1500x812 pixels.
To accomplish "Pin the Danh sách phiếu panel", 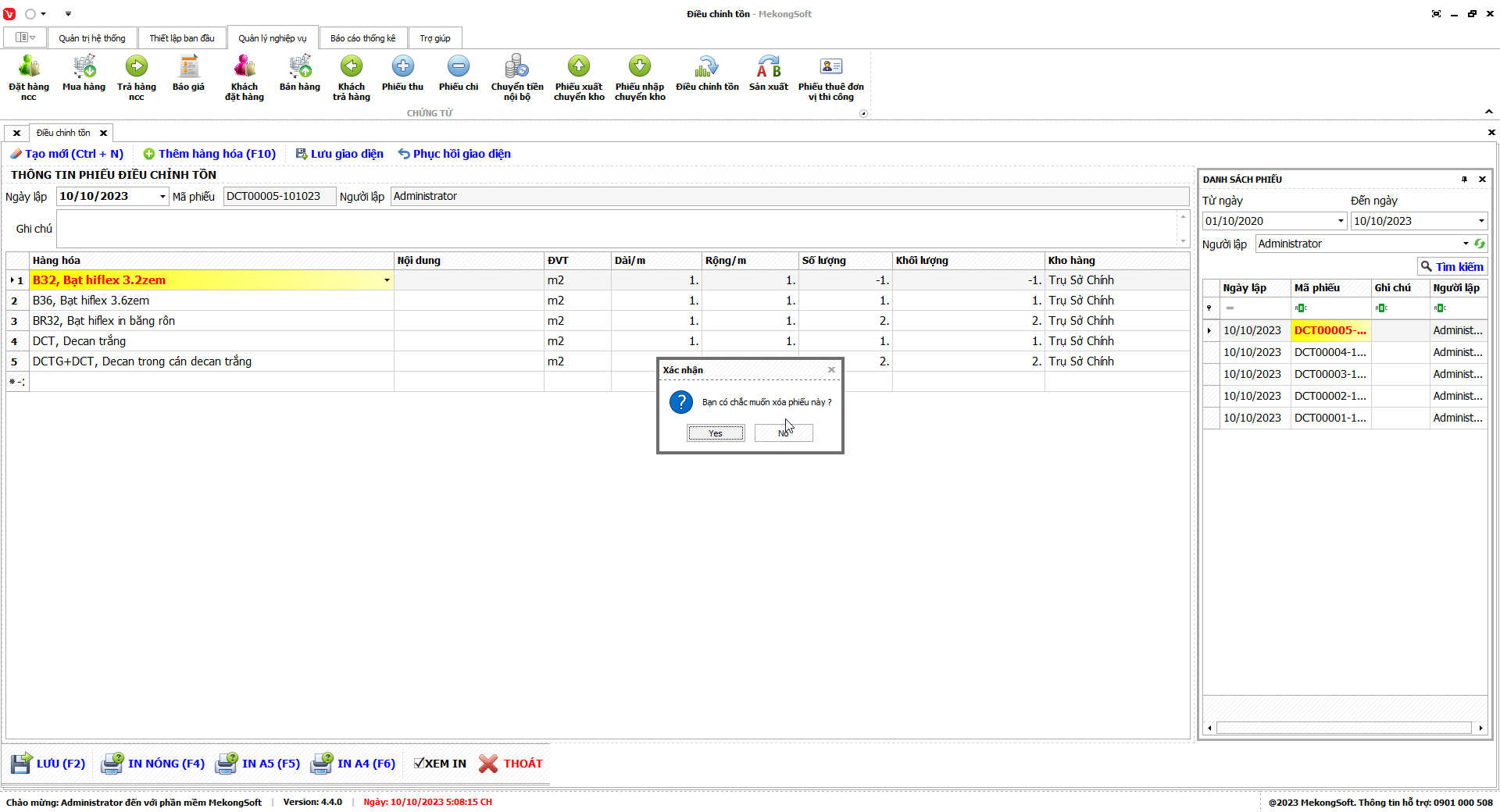I will 1464,180.
